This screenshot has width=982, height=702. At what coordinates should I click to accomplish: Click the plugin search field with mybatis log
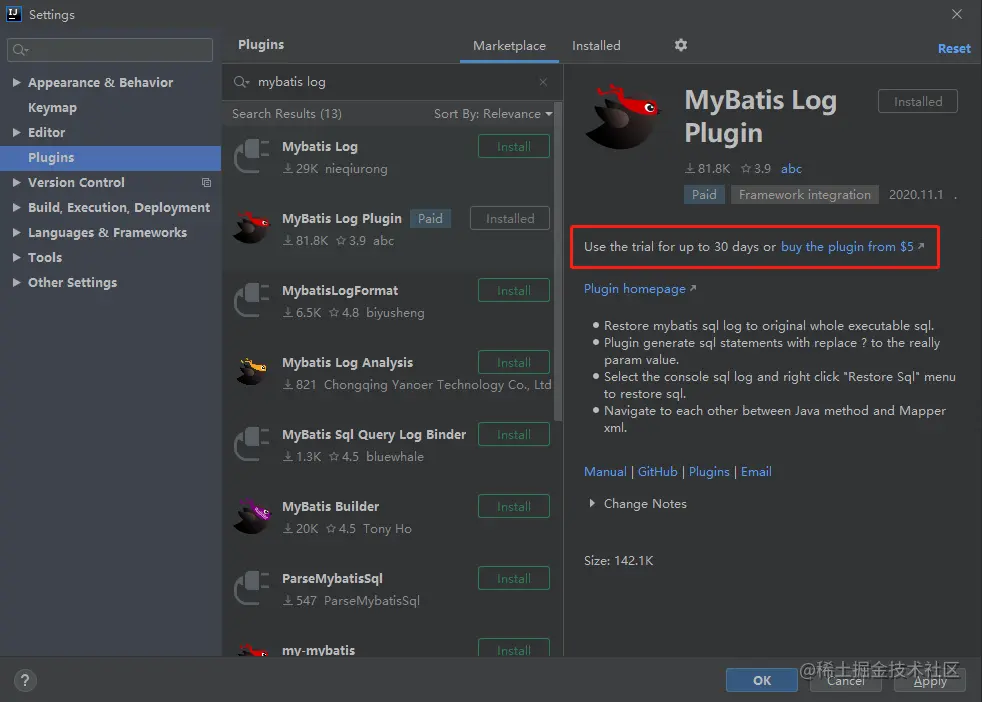pyautogui.click(x=393, y=82)
